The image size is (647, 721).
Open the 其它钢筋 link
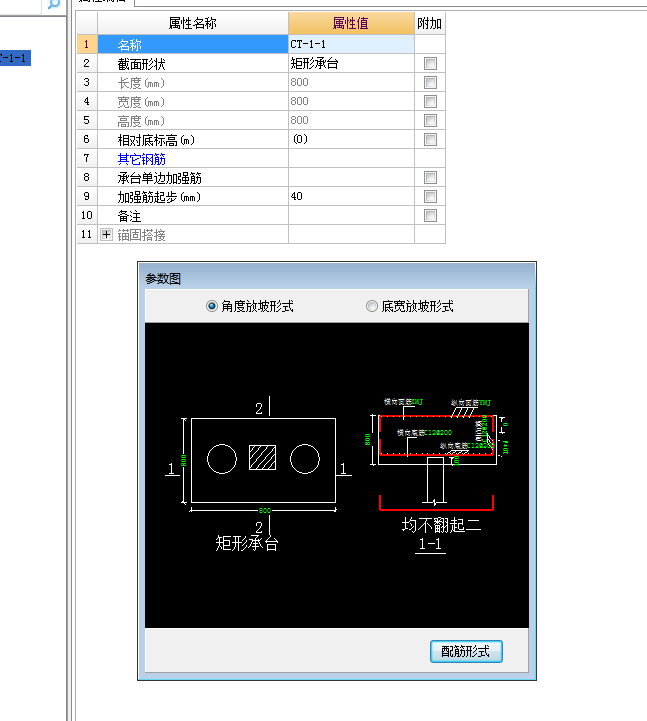(x=142, y=159)
